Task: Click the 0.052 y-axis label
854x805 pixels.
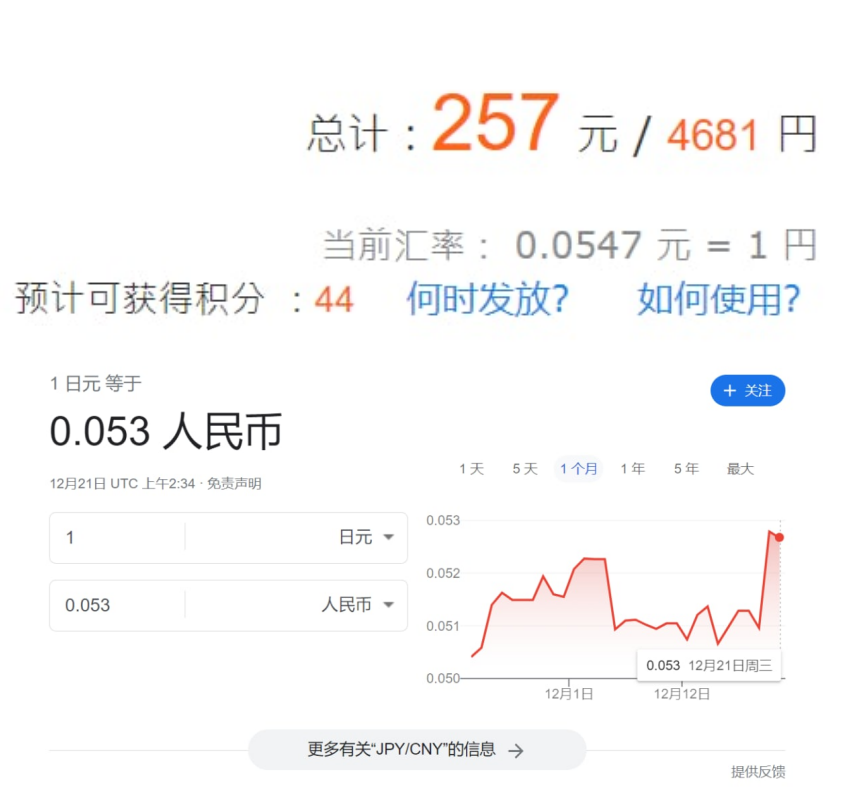Action: tap(443, 573)
